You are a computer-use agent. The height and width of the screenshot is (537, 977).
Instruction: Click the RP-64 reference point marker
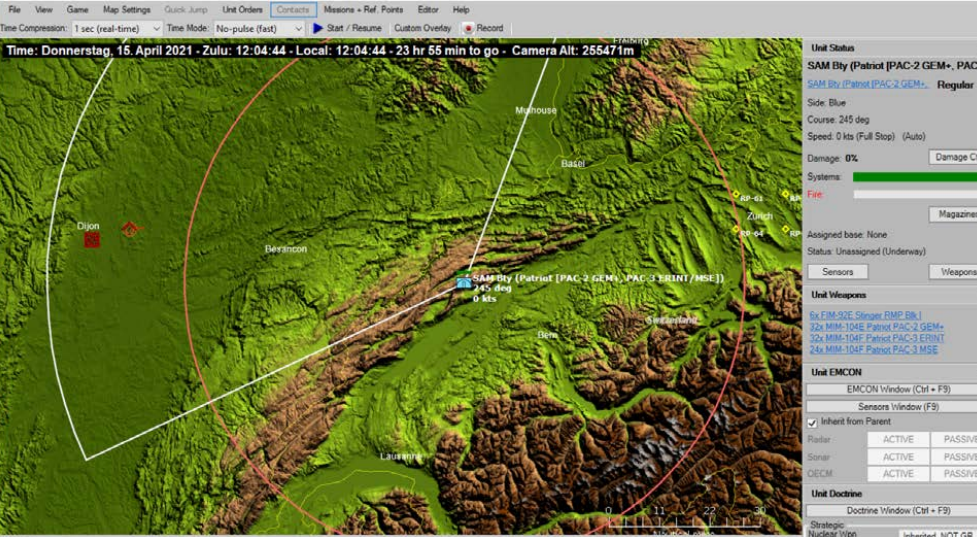pos(736,230)
